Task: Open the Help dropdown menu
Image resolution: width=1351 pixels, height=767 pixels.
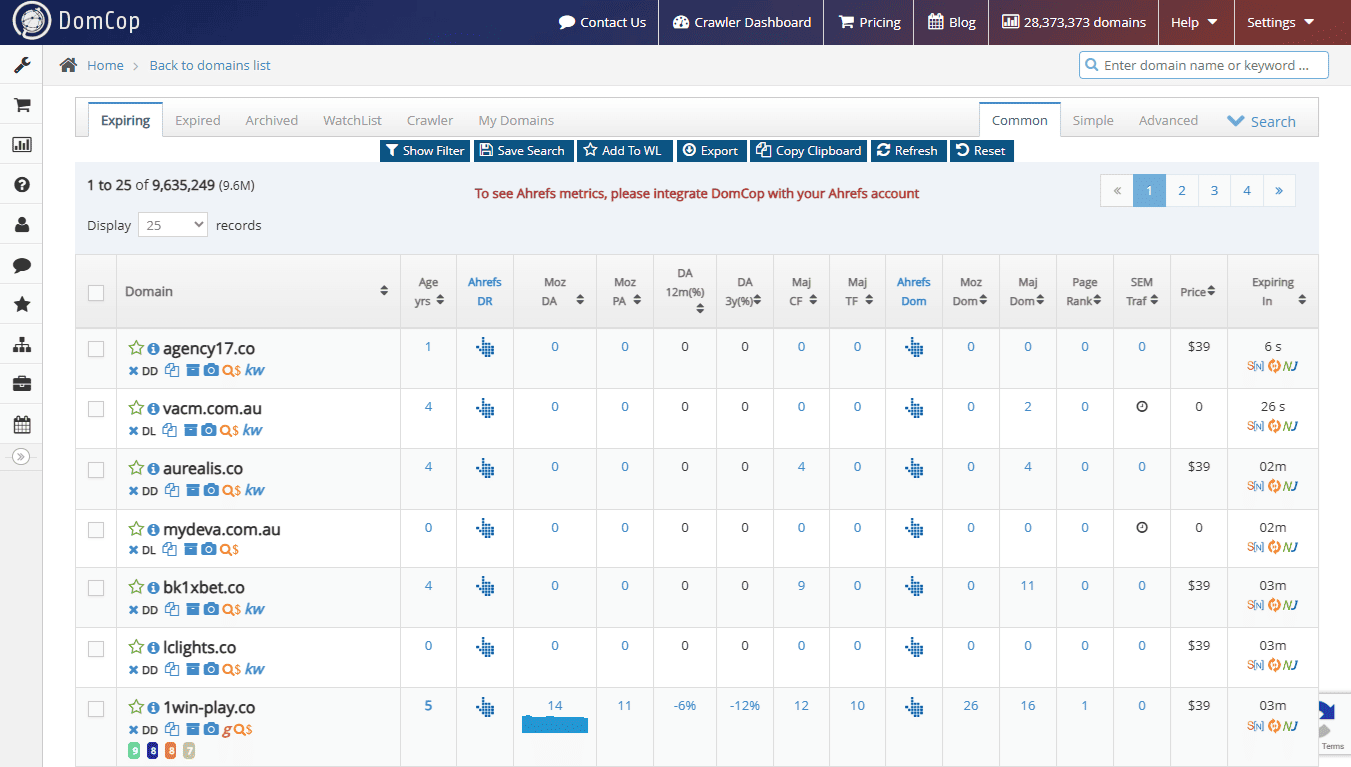Action: 1194,22
